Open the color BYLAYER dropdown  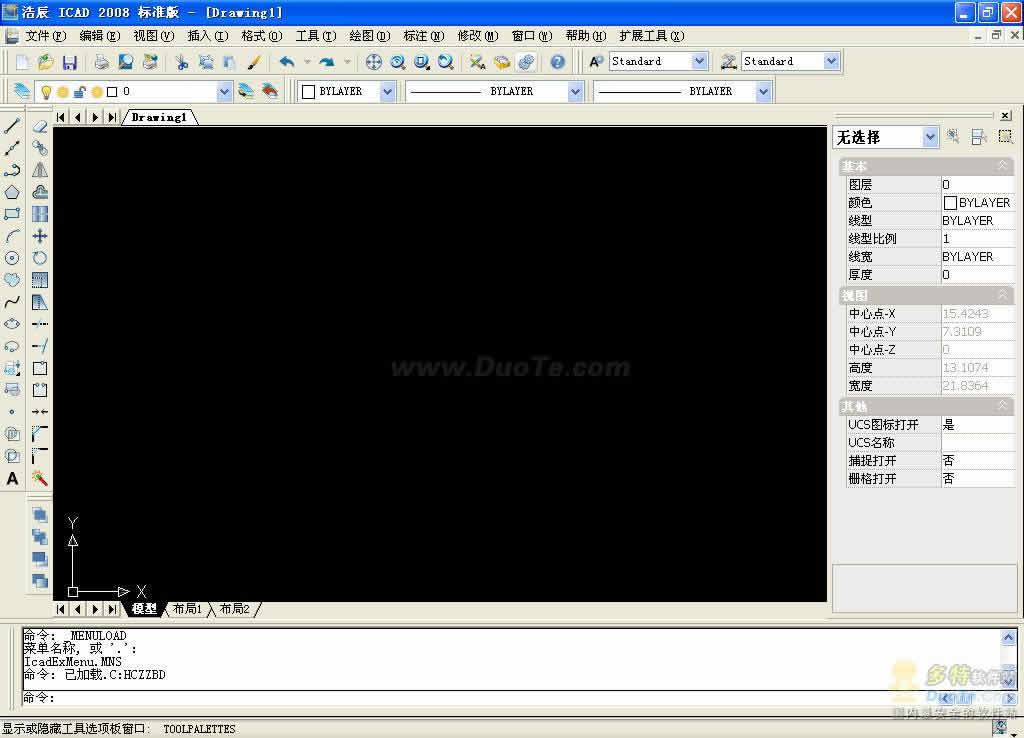[x=387, y=91]
